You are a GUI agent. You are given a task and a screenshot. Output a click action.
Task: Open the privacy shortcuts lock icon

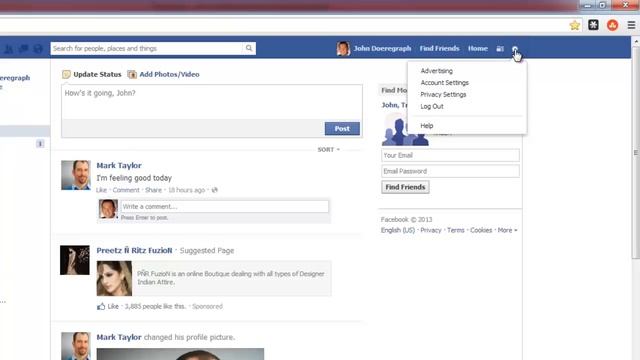pos(500,49)
